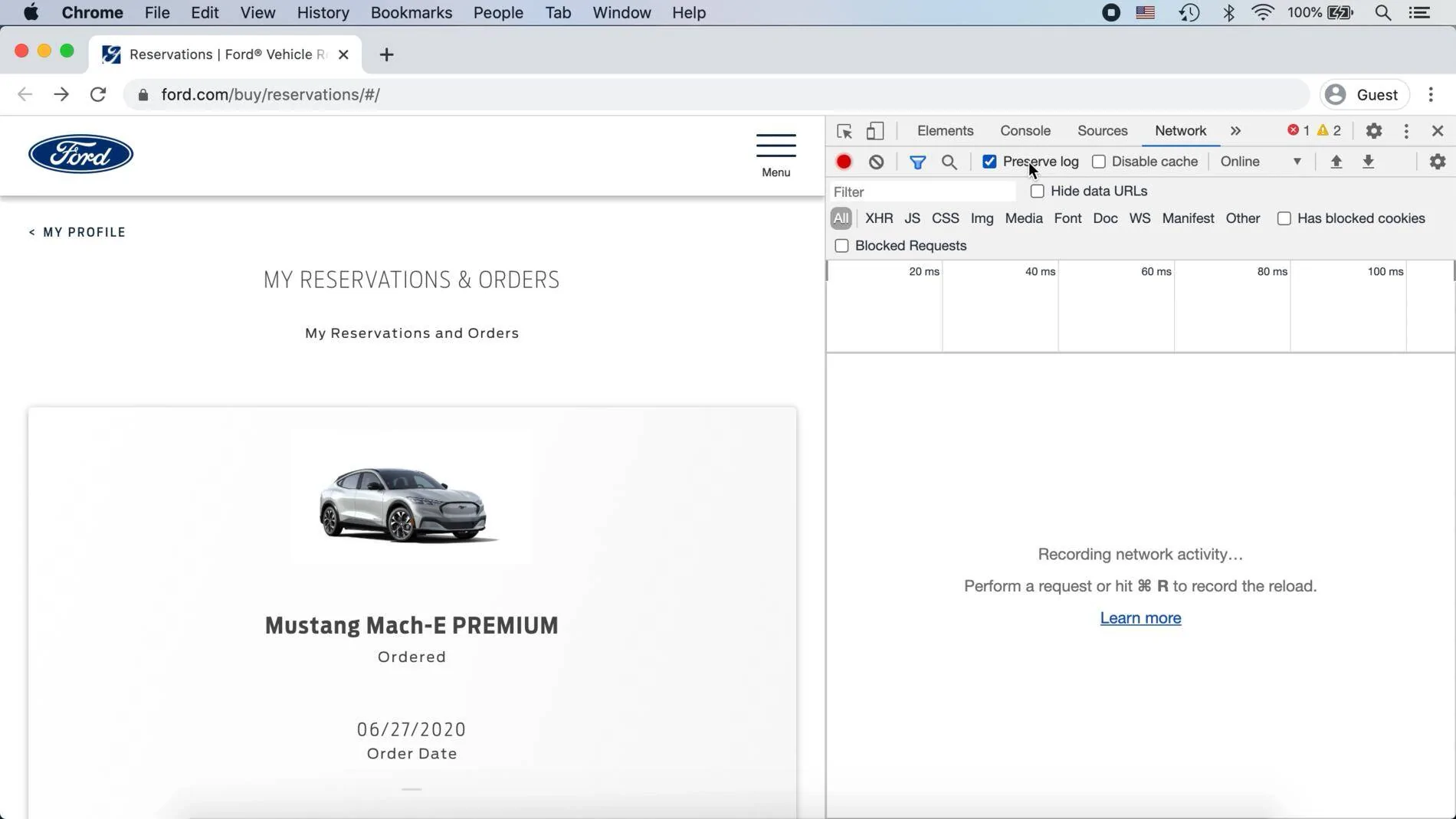The image size is (1456, 819).
Task: Select the Network tab
Action: tap(1180, 131)
